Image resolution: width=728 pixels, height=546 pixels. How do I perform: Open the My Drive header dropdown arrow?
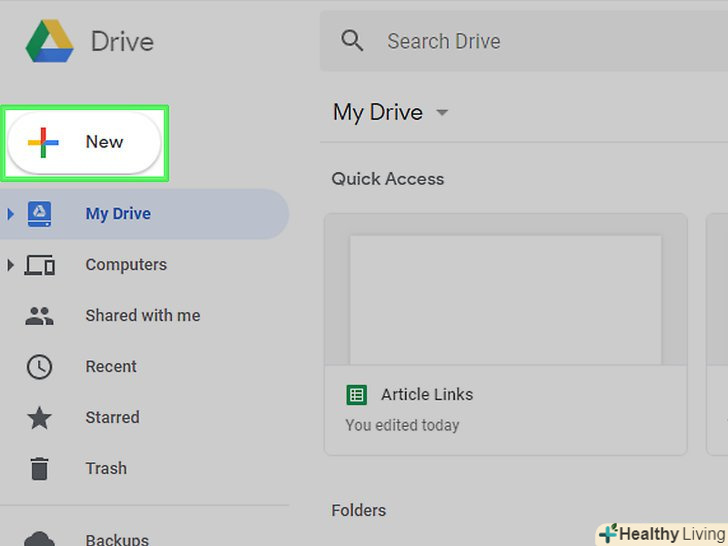click(x=442, y=112)
